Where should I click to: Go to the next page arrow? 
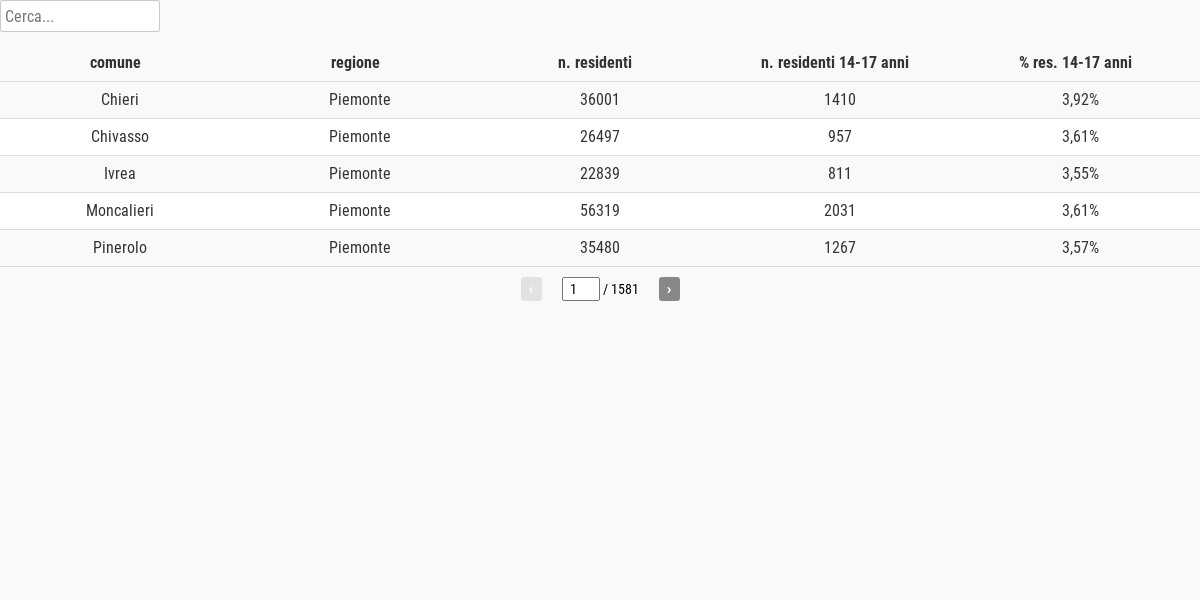669,289
